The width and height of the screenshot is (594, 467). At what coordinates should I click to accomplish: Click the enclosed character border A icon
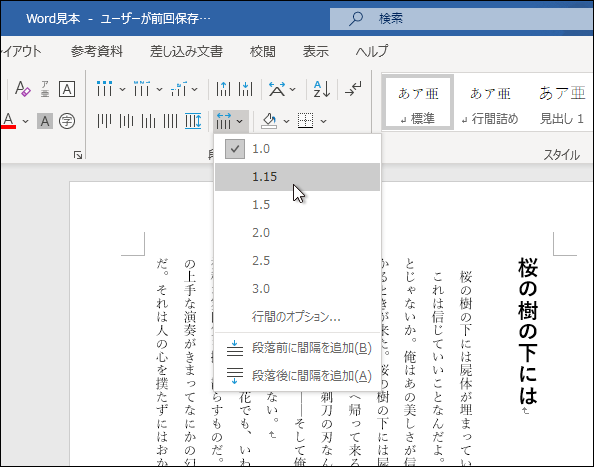(67, 89)
